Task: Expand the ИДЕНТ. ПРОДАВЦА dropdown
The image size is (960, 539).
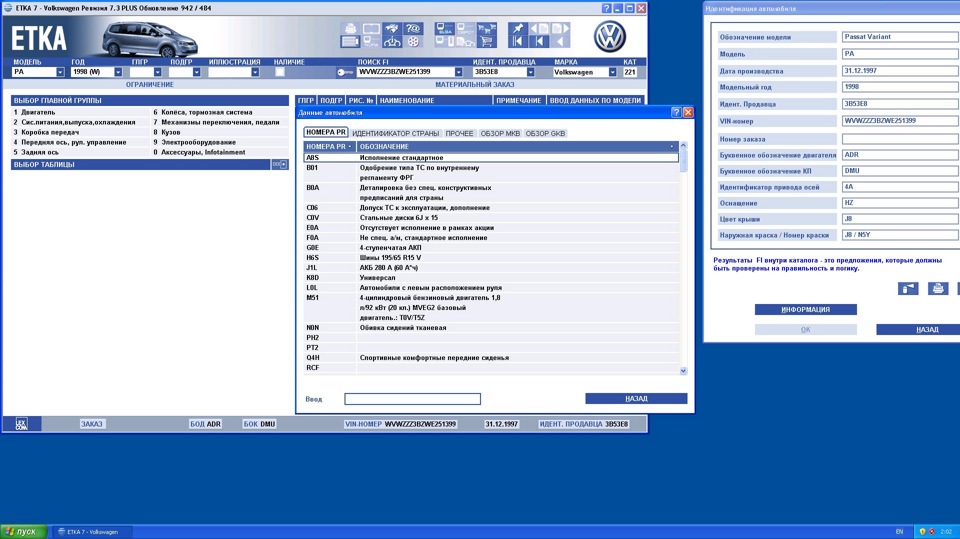Action: (530, 72)
